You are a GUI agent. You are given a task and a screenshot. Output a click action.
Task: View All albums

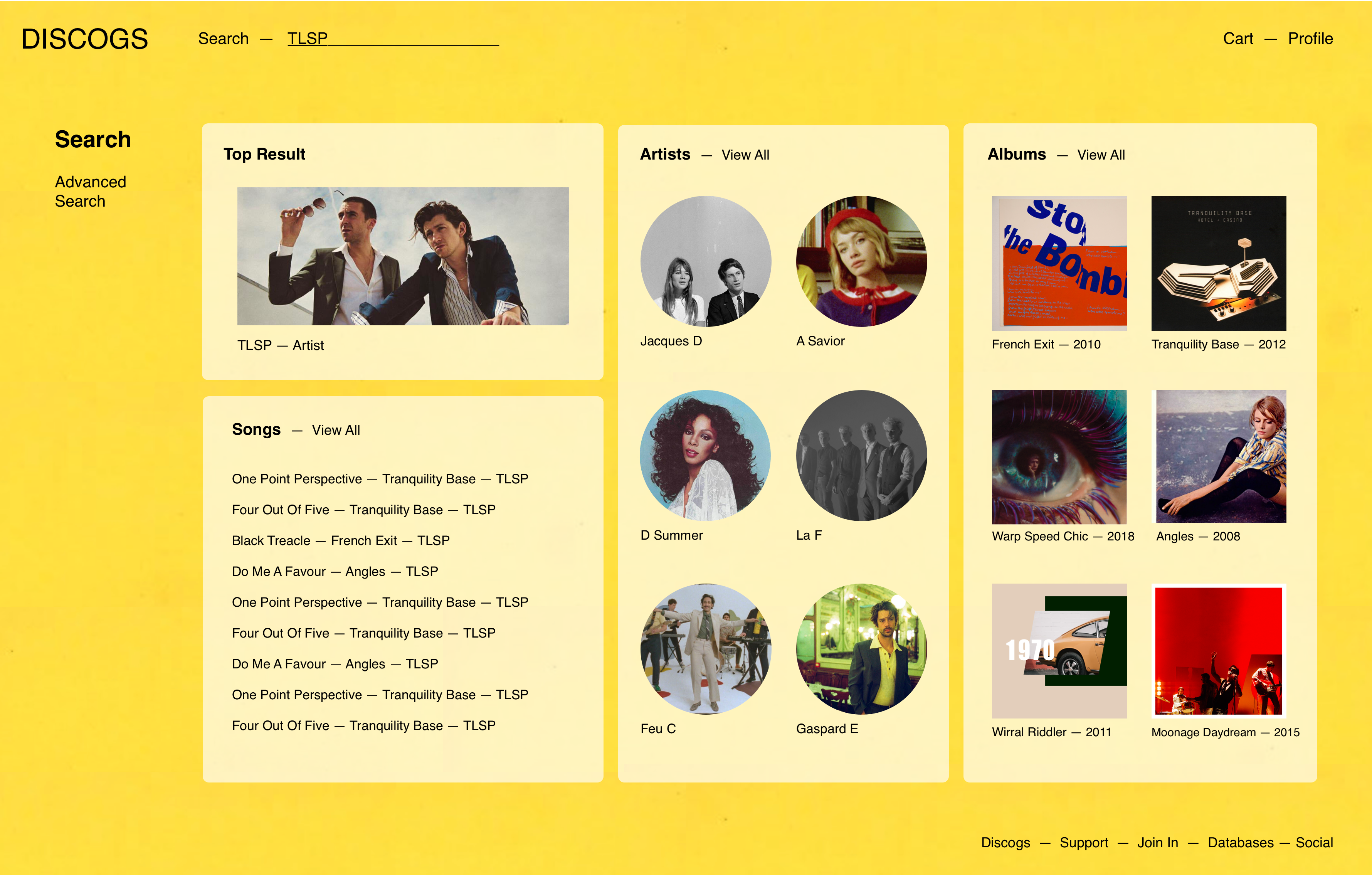(1101, 155)
